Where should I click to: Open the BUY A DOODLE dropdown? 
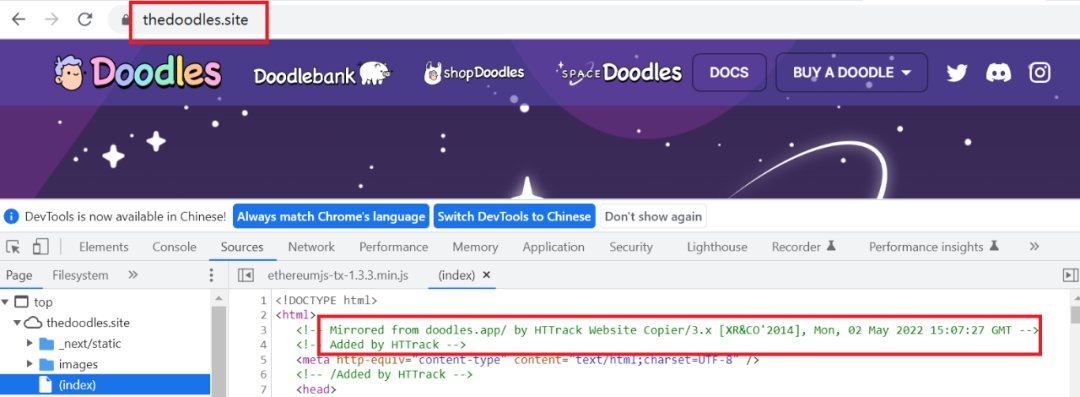point(851,72)
